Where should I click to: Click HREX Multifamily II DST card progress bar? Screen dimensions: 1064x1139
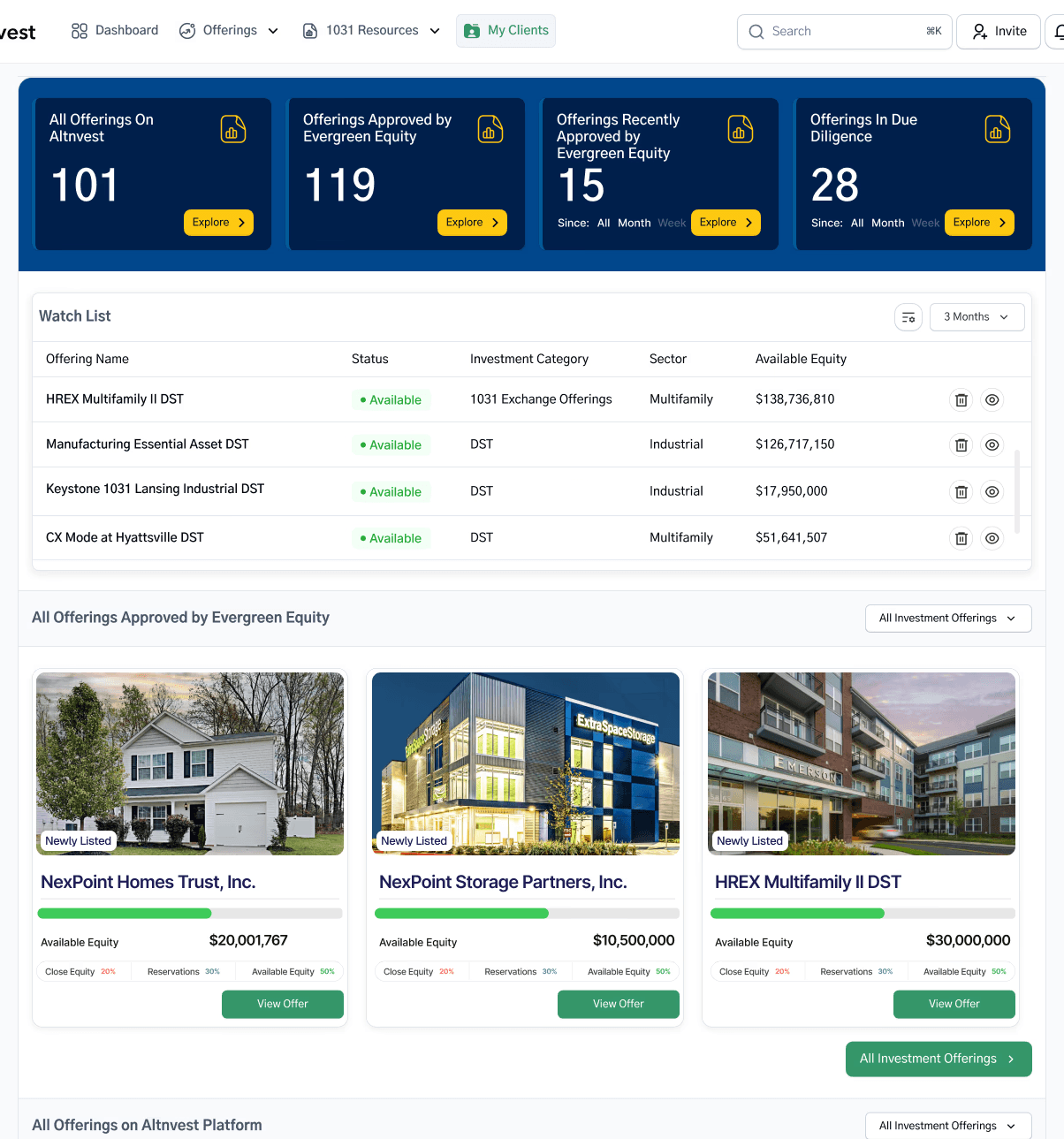point(863,914)
